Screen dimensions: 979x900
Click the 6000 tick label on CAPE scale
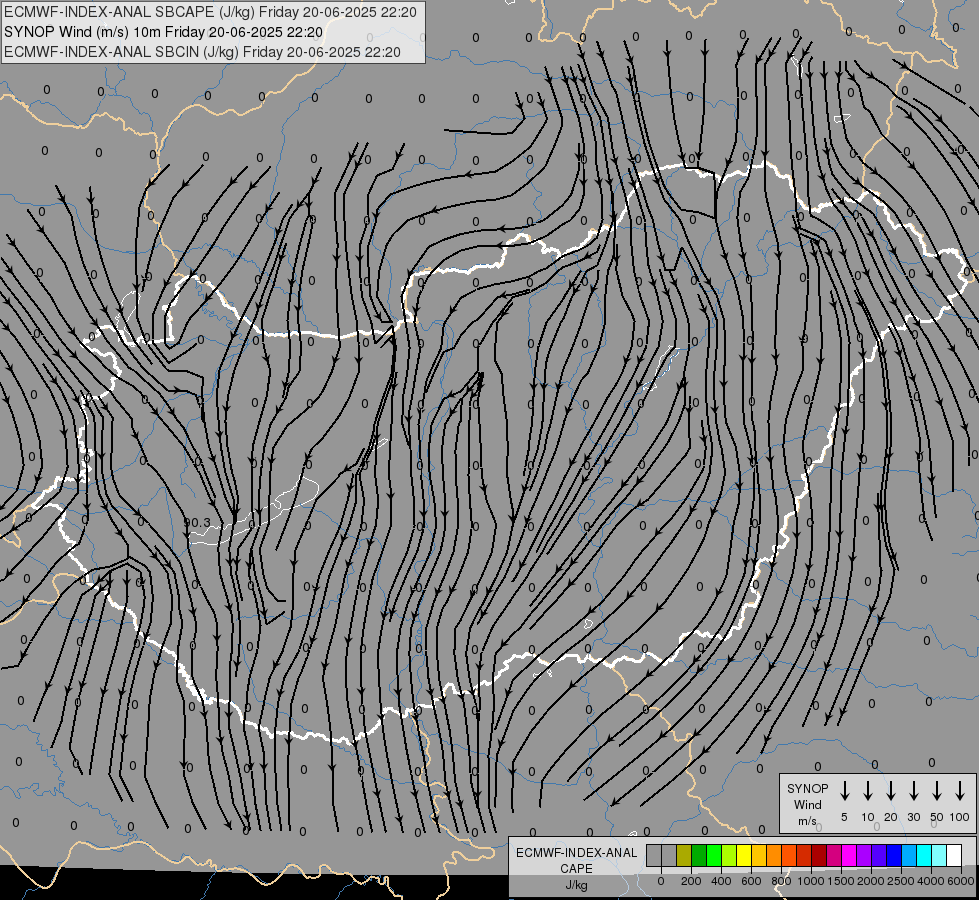coord(961,881)
